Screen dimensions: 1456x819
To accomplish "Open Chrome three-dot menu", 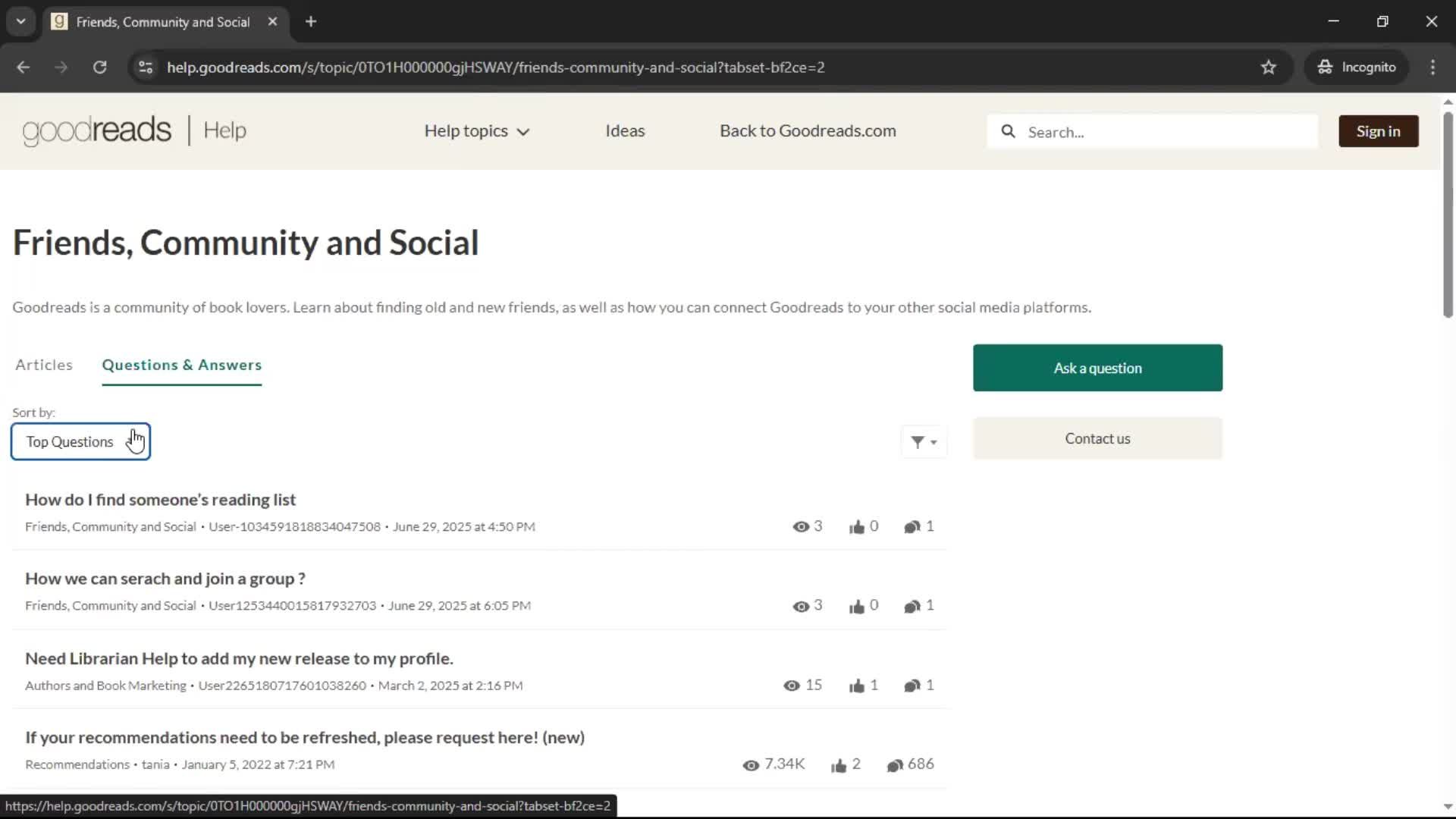I will 1432,67.
